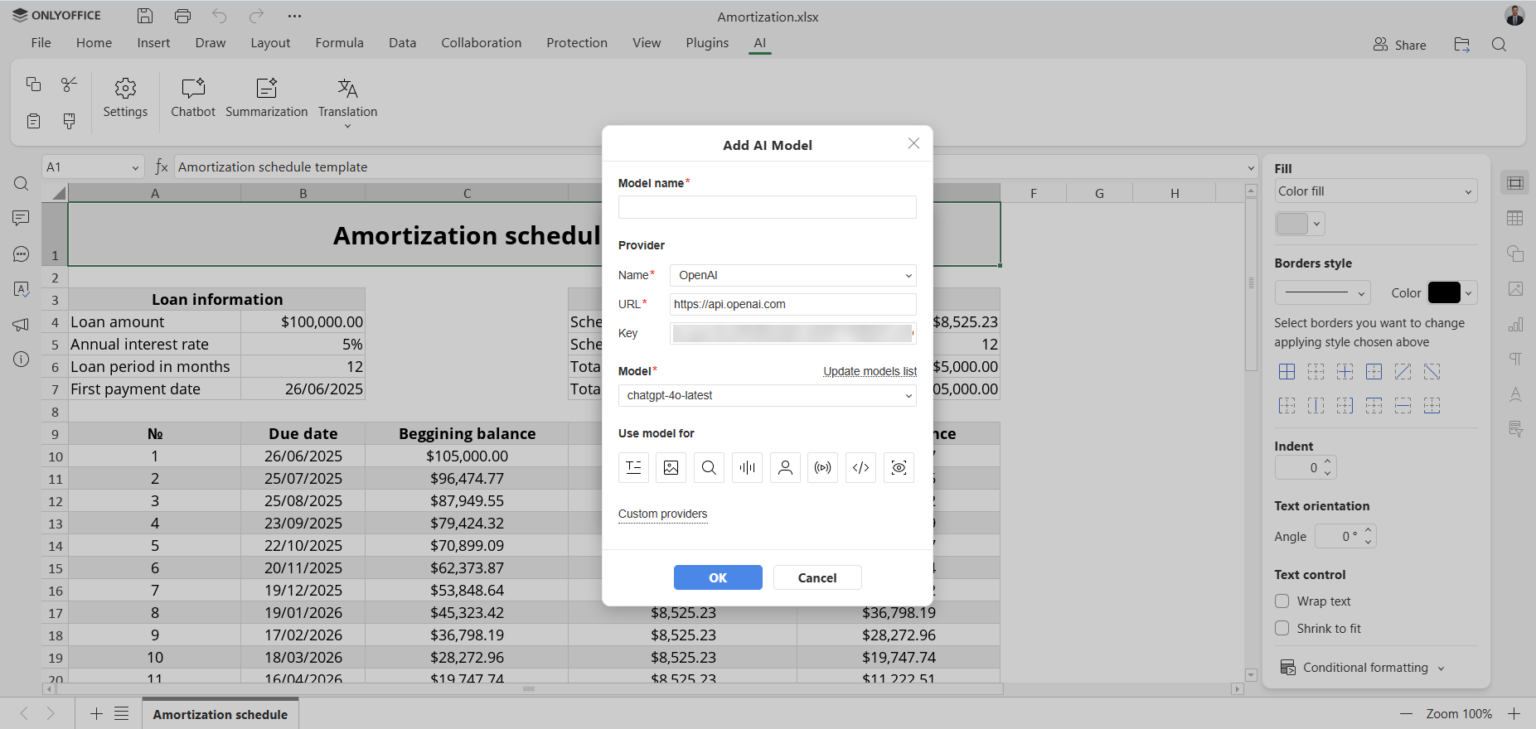Click the Copy style paintbrush icon
Image resolution: width=1536 pixels, height=729 pixels.
69,121
